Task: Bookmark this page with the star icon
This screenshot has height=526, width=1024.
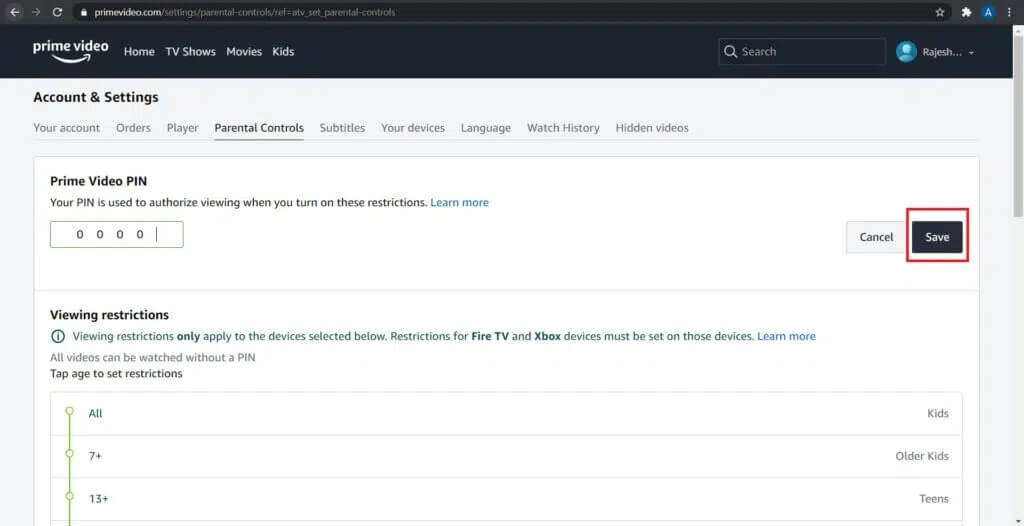Action: pos(940,12)
